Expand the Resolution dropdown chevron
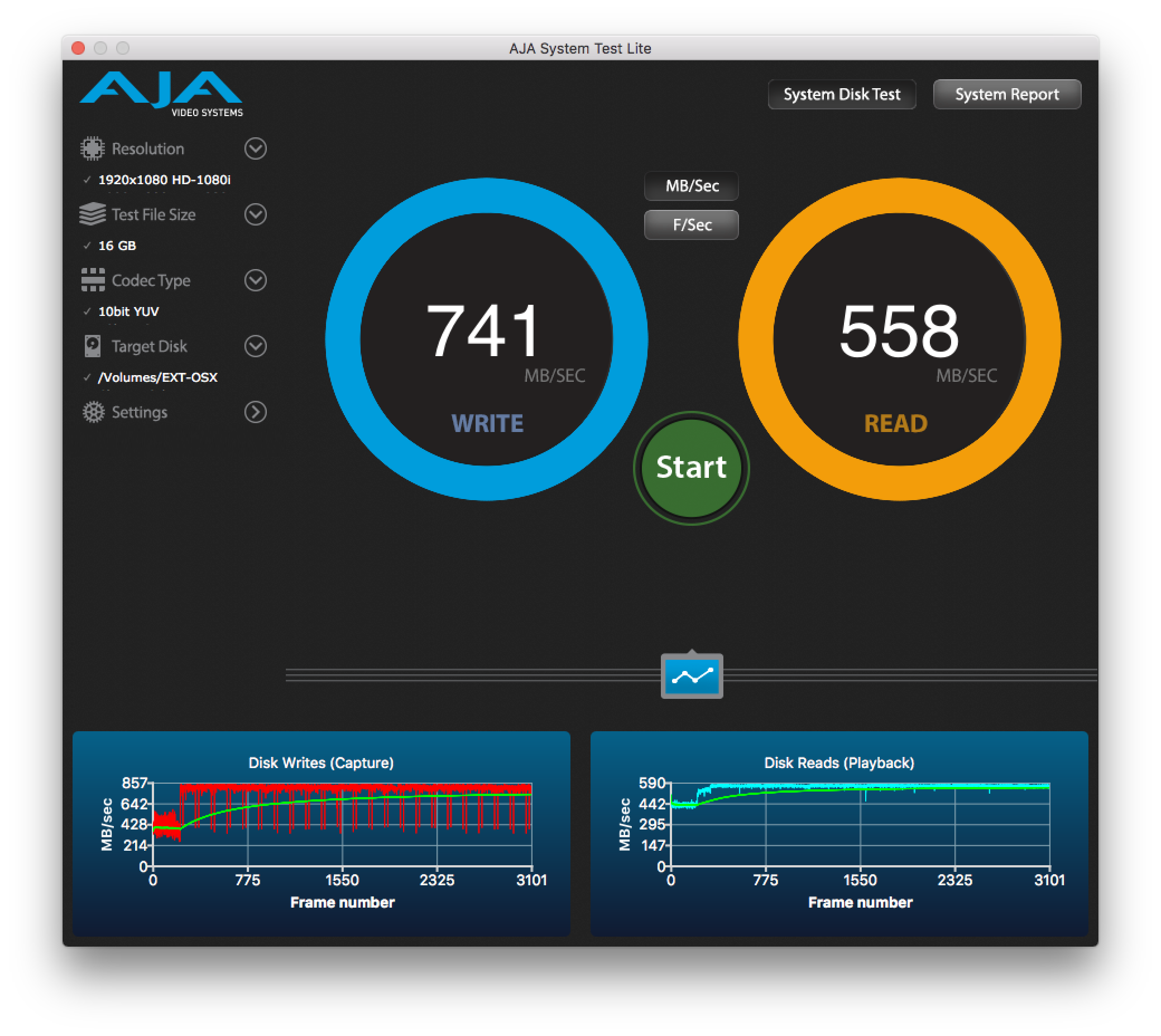Viewport: 1161px width, 1036px height. coord(256,148)
